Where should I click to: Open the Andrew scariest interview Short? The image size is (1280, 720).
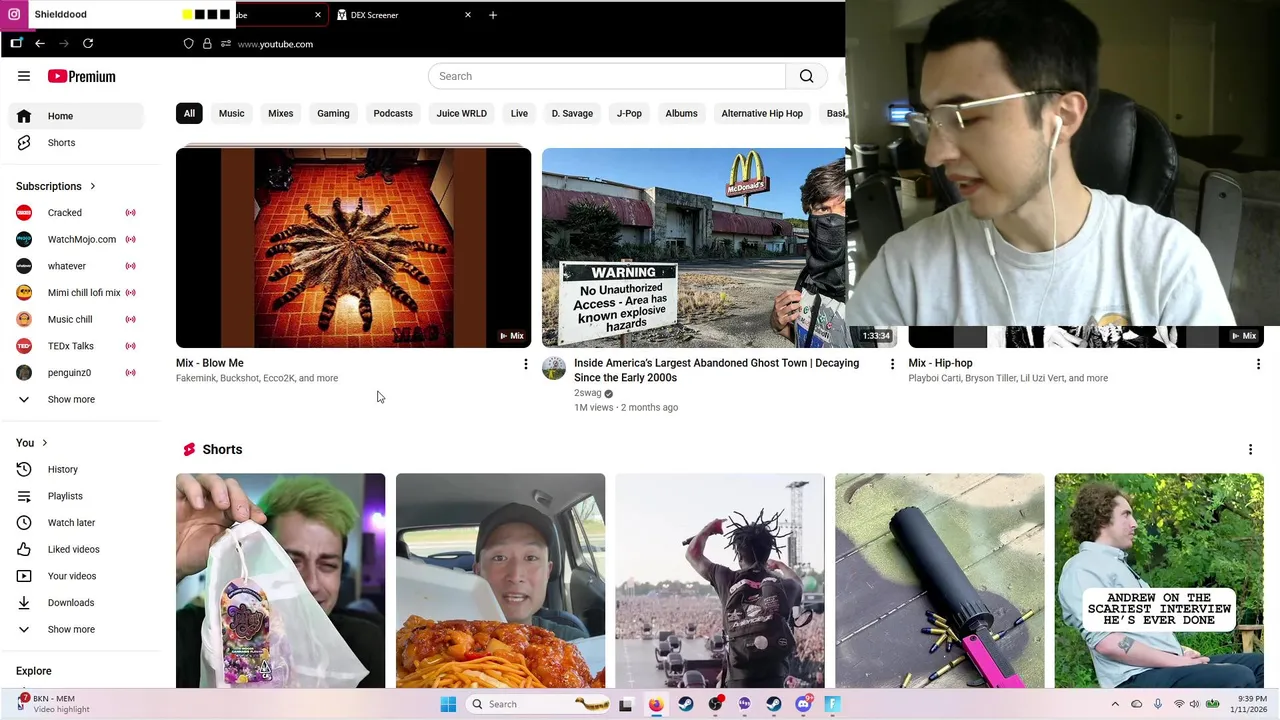pyautogui.click(x=1159, y=581)
